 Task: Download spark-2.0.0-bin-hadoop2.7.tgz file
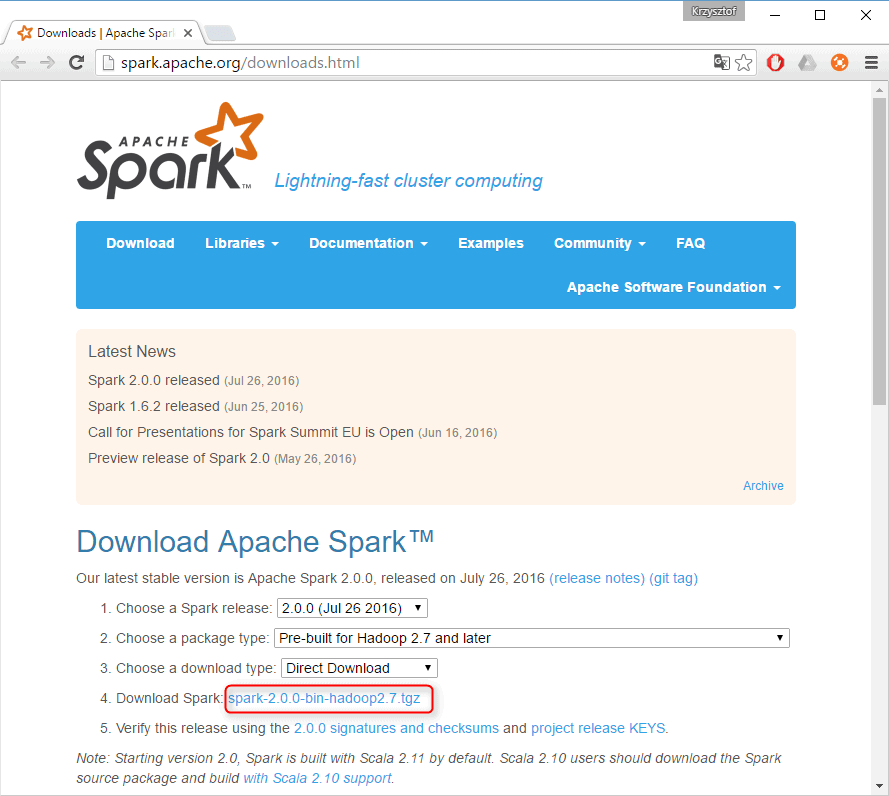click(x=324, y=698)
